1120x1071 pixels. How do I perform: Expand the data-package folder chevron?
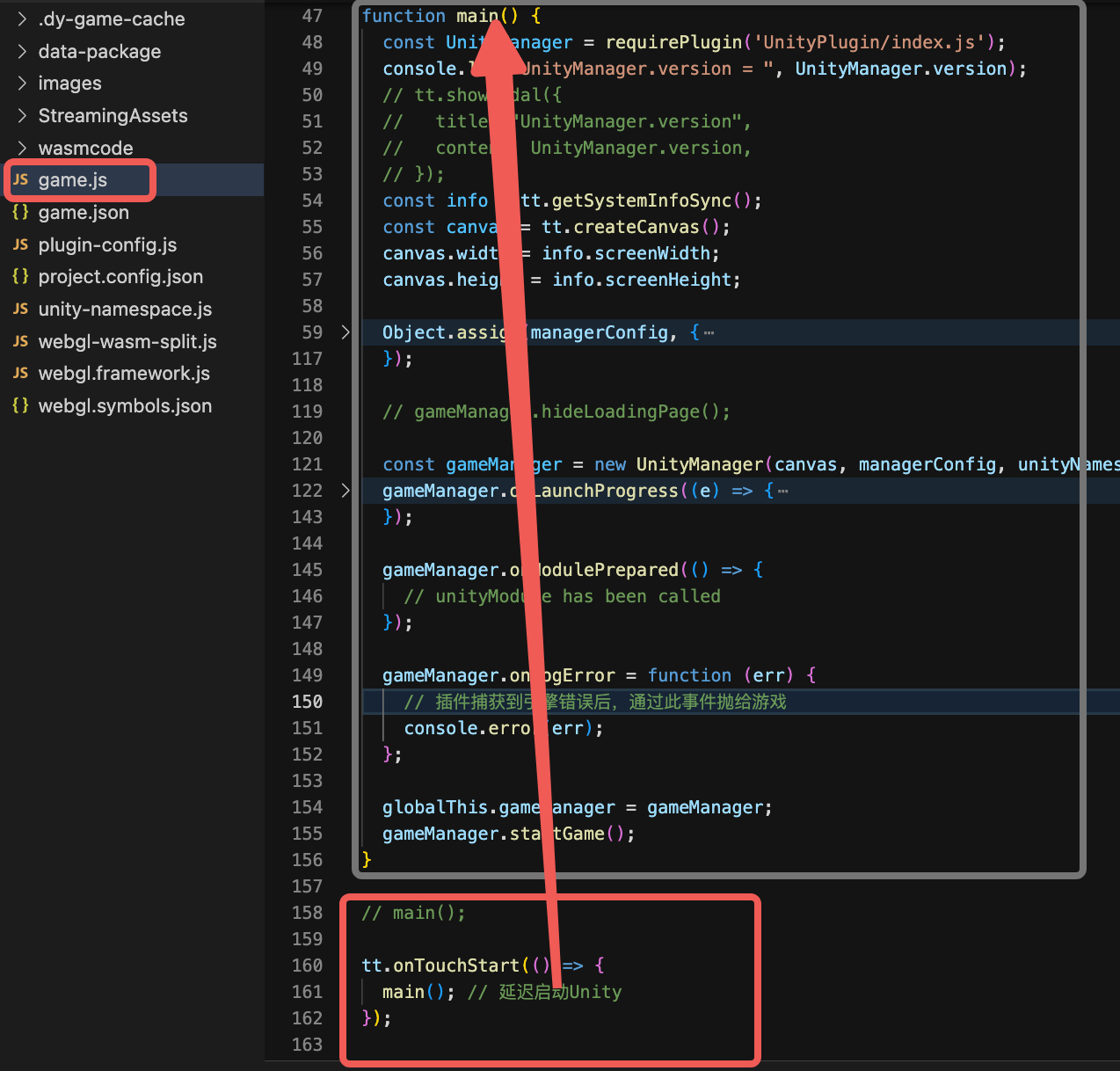click(21, 52)
